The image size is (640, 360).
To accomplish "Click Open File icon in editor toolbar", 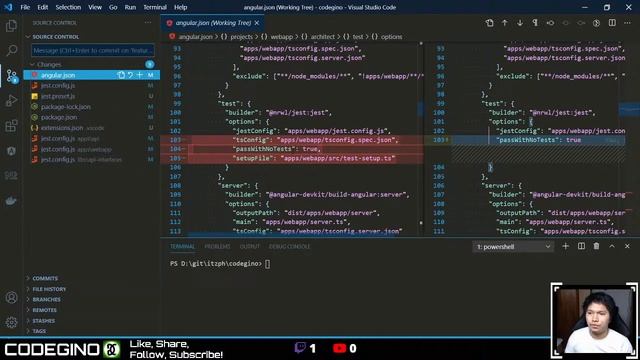I will pyautogui.click(x=489, y=23).
